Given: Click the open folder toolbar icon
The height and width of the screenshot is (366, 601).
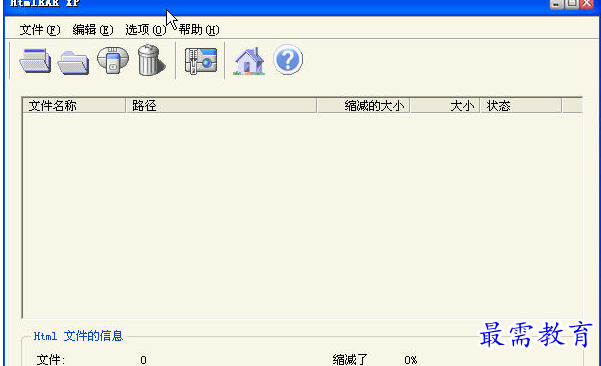Looking at the screenshot, I should (x=73, y=62).
